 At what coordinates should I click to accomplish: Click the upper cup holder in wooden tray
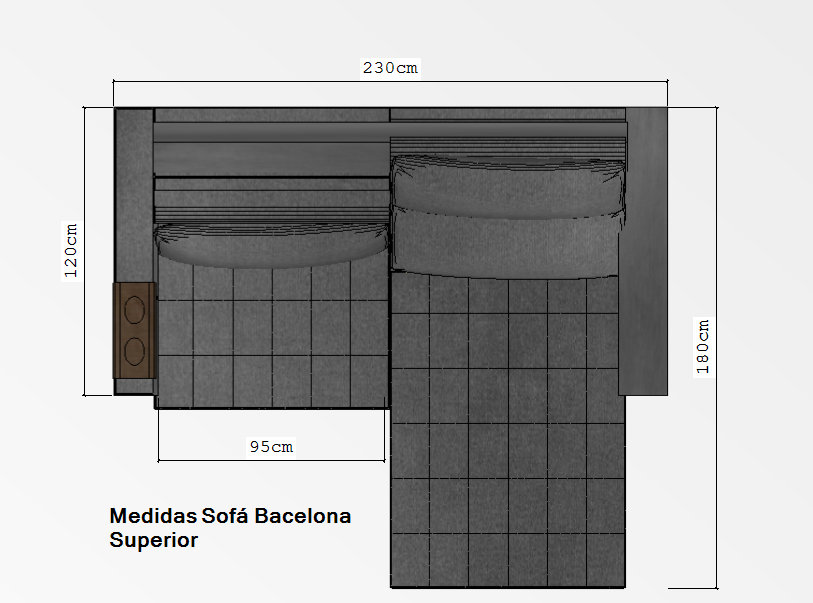click(x=133, y=310)
